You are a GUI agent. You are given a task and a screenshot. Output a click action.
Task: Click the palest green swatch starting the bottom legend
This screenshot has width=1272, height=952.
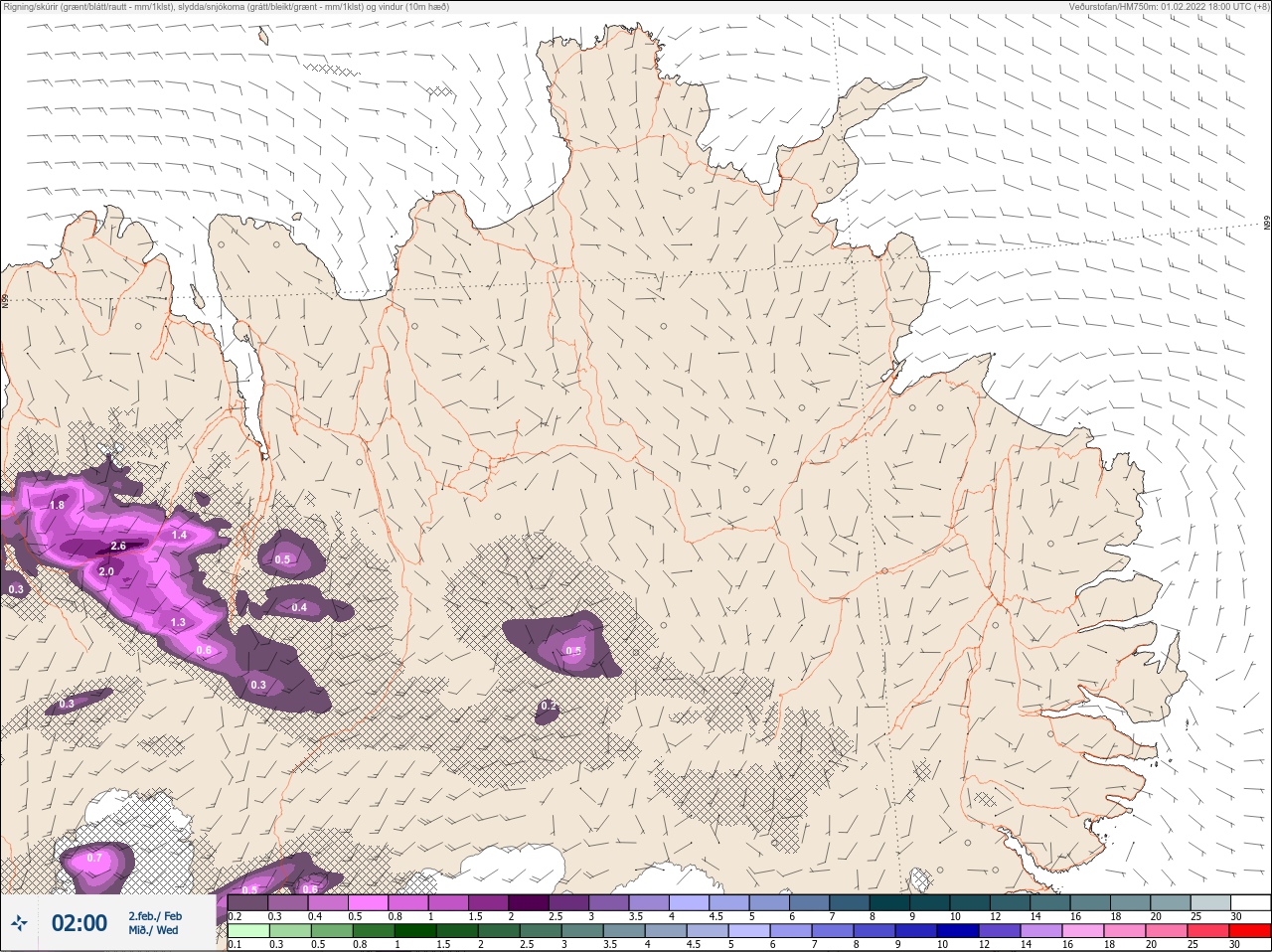(247, 931)
